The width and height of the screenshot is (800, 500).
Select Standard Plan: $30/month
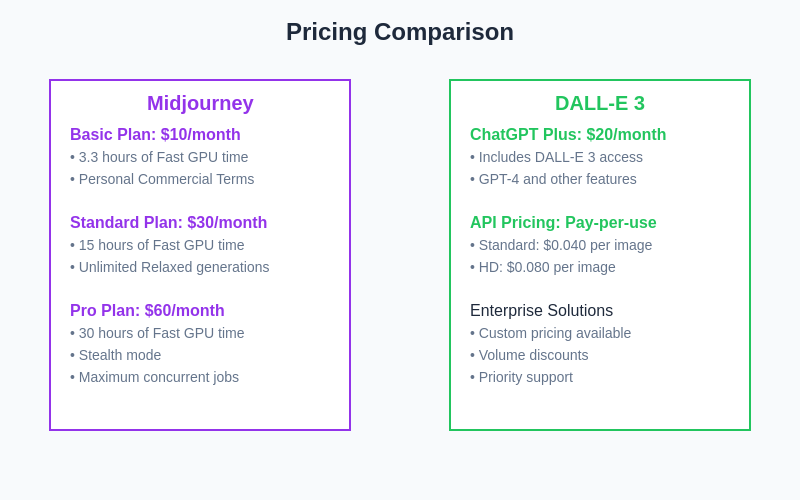[168, 223]
